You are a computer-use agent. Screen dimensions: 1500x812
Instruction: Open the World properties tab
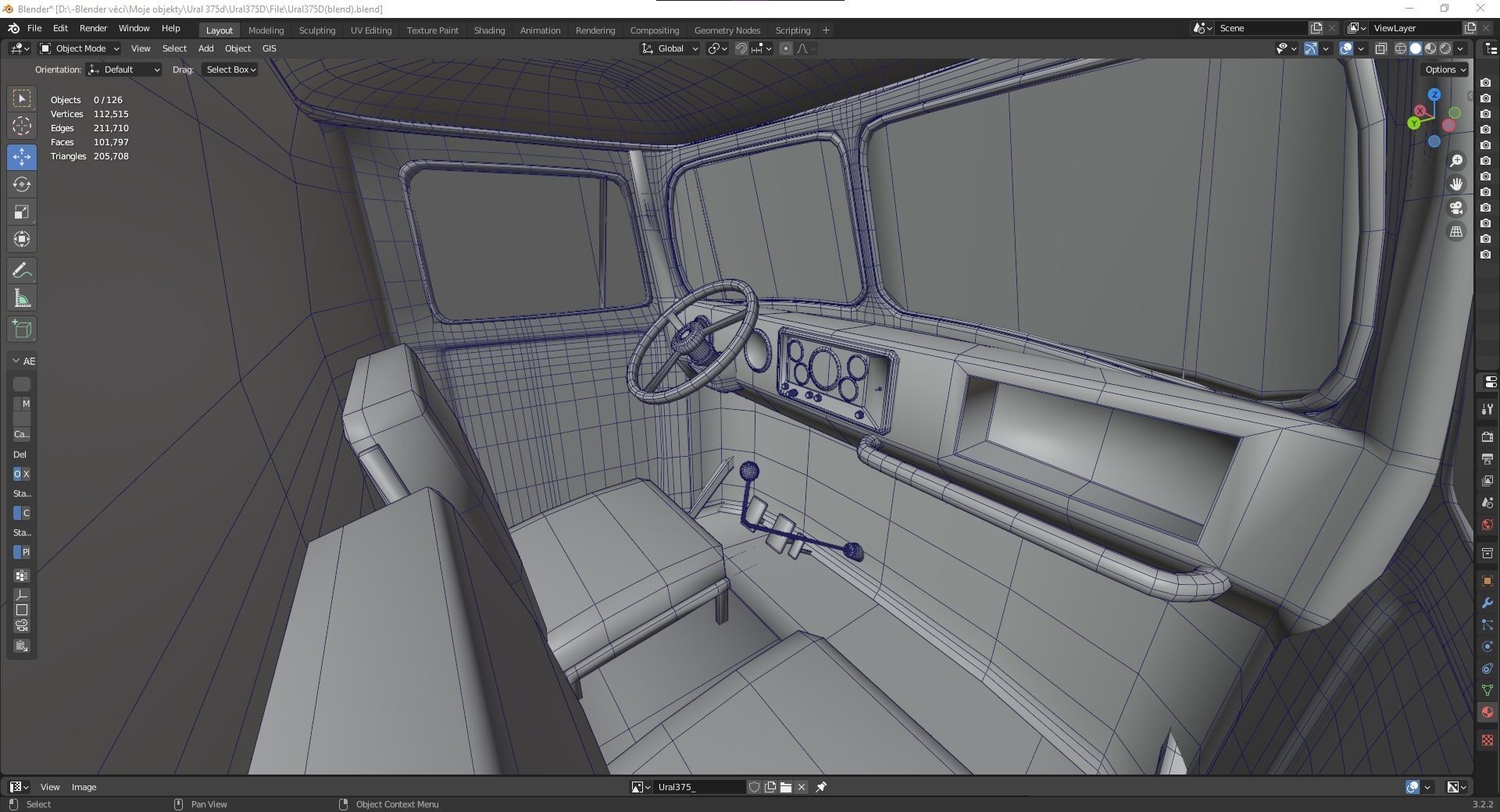coord(1487,525)
